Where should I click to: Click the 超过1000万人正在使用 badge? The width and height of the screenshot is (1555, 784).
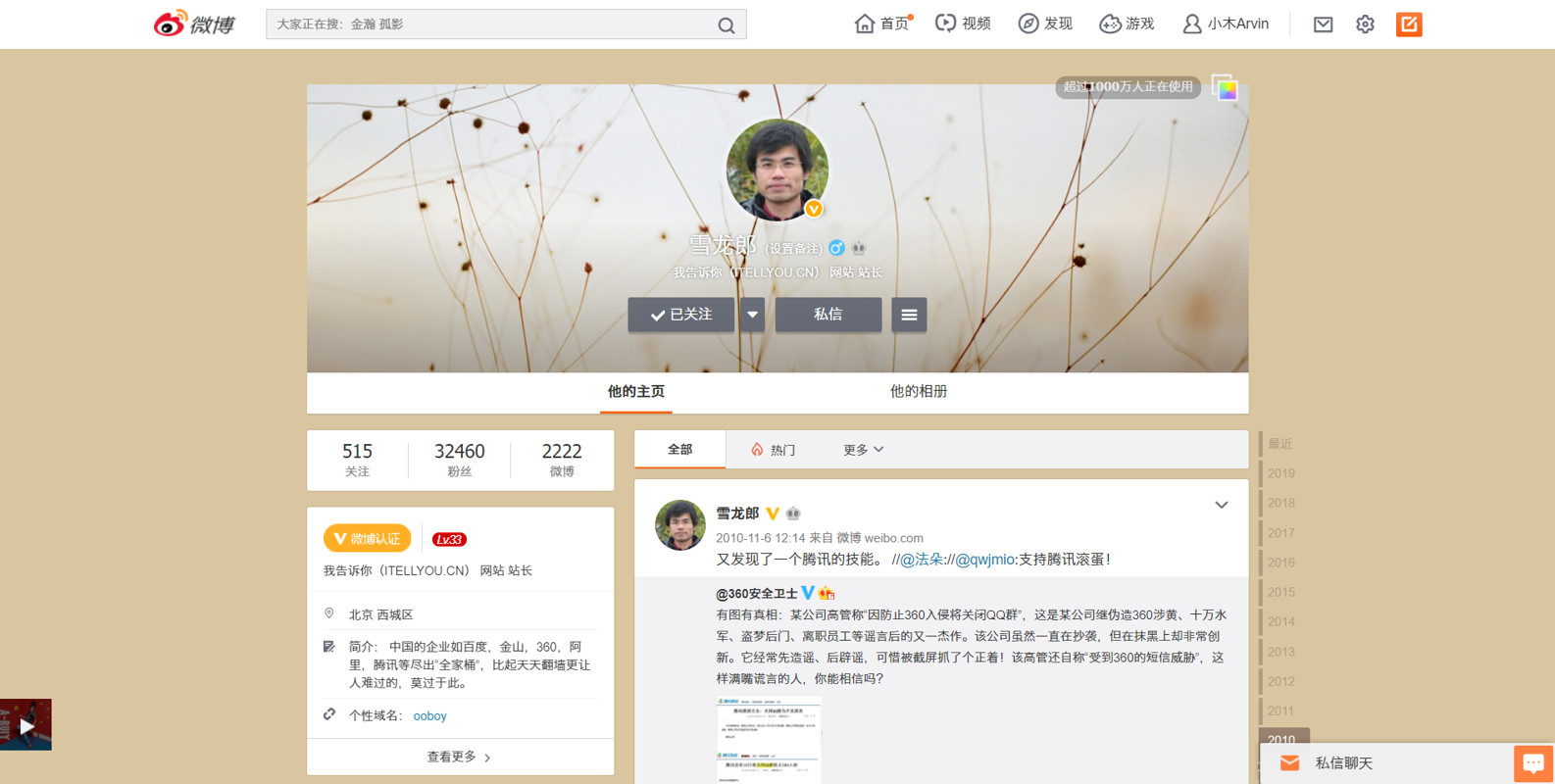point(1129,86)
